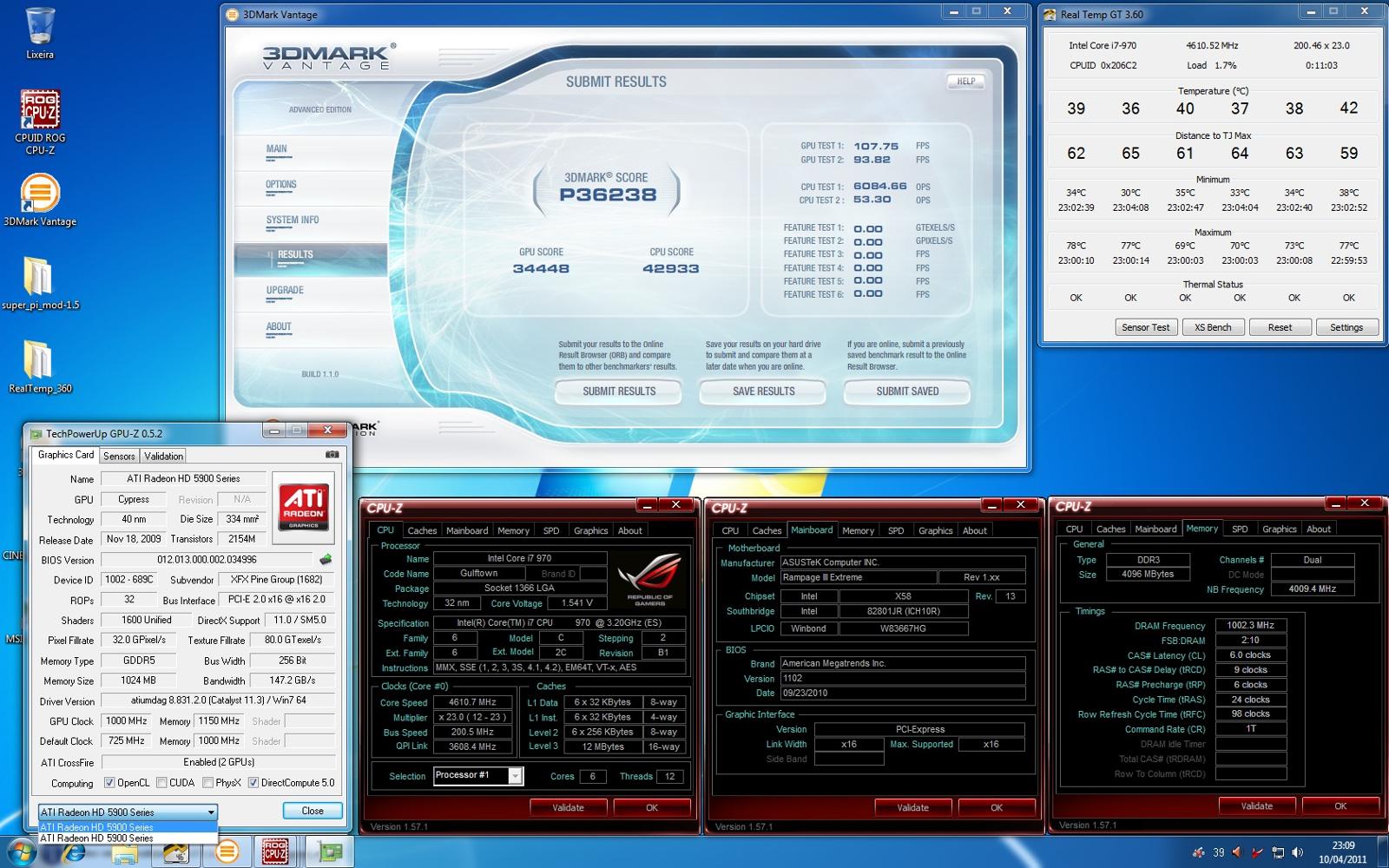Open the super_pi_mod-1.5 folder
The width and height of the screenshot is (1389, 868).
click(x=40, y=283)
